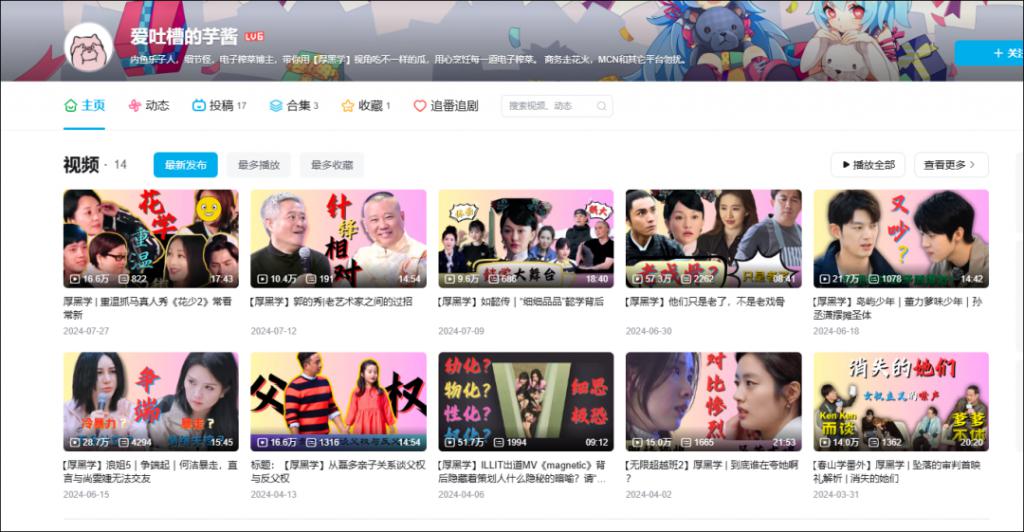This screenshot has height=532, width=1024.
Task: Click the play triangle in 播放全部
Action: 846,165
